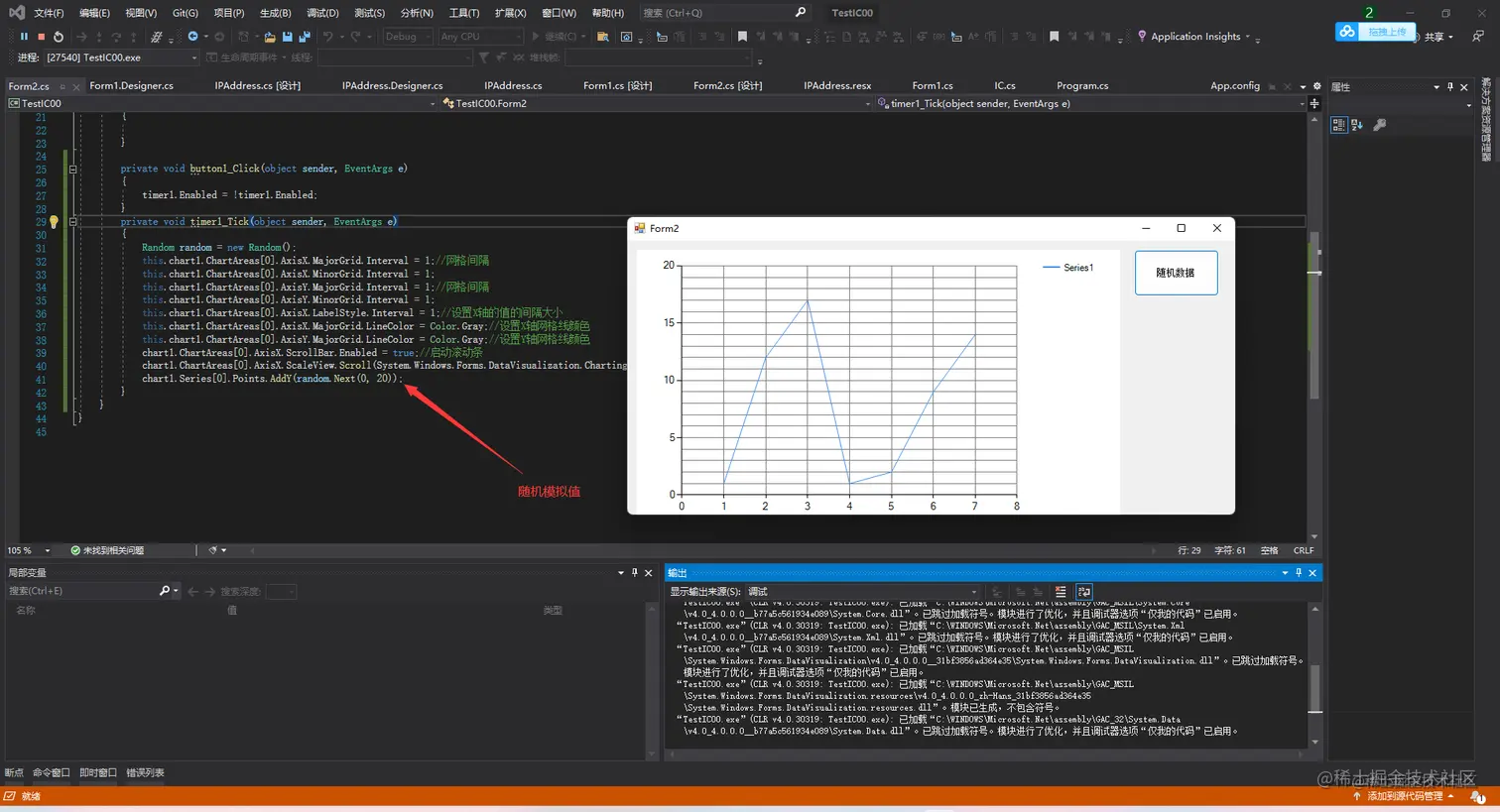
Task: Click the feedback icon at top right
Action: coord(1478,37)
